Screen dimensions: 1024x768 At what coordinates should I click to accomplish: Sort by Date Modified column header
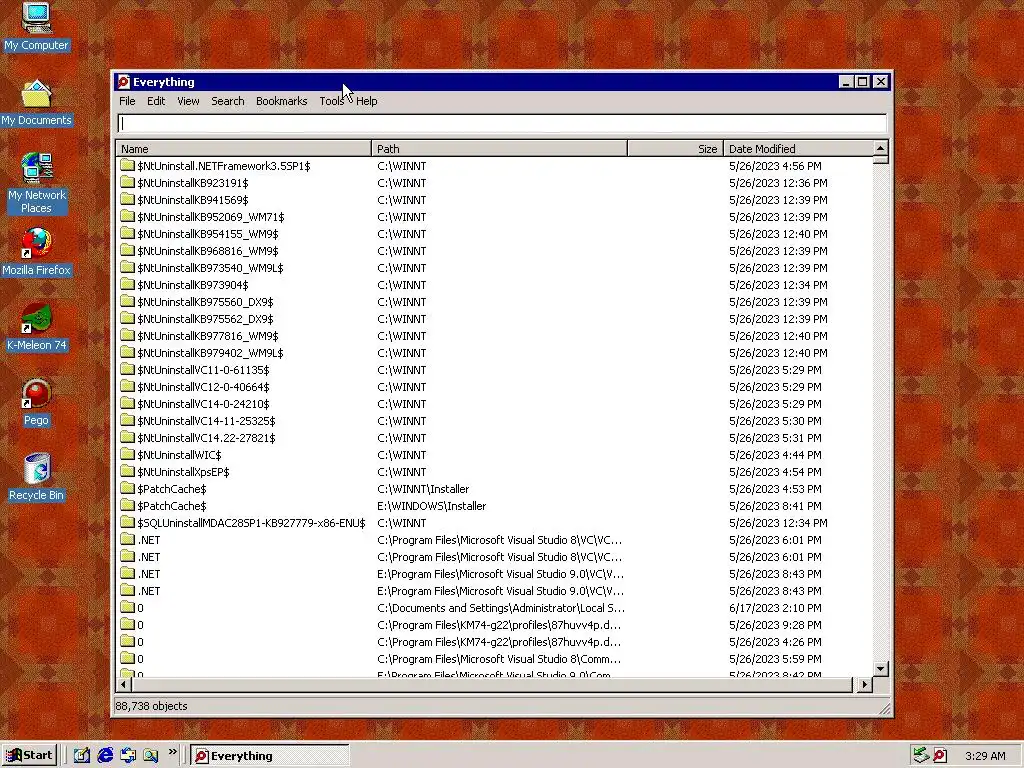[798, 149]
